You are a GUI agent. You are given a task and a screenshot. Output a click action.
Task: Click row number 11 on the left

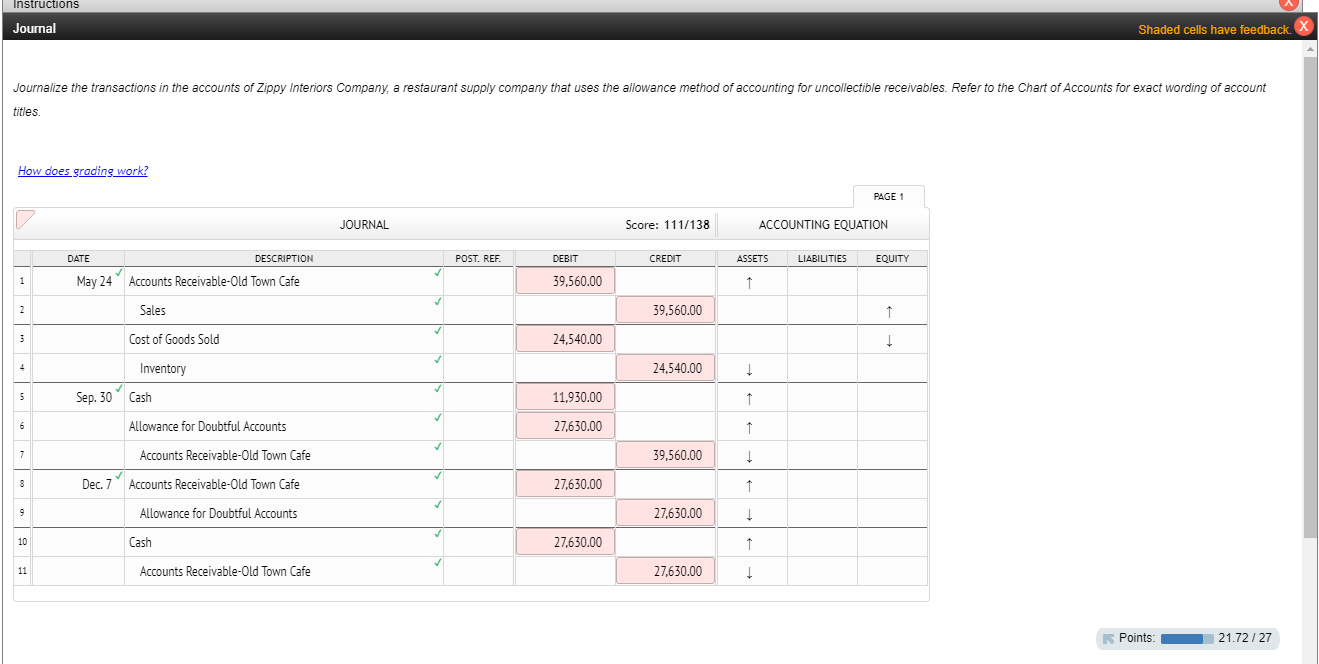point(21,571)
